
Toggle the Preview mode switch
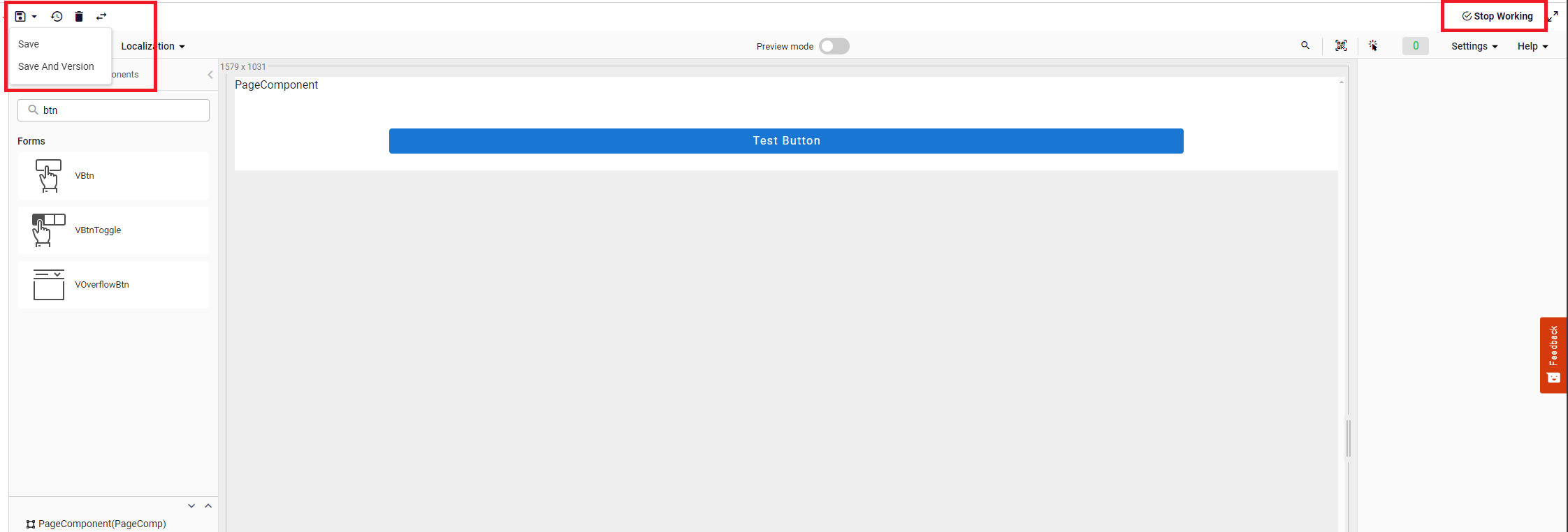pyautogui.click(x=834, y=46)
